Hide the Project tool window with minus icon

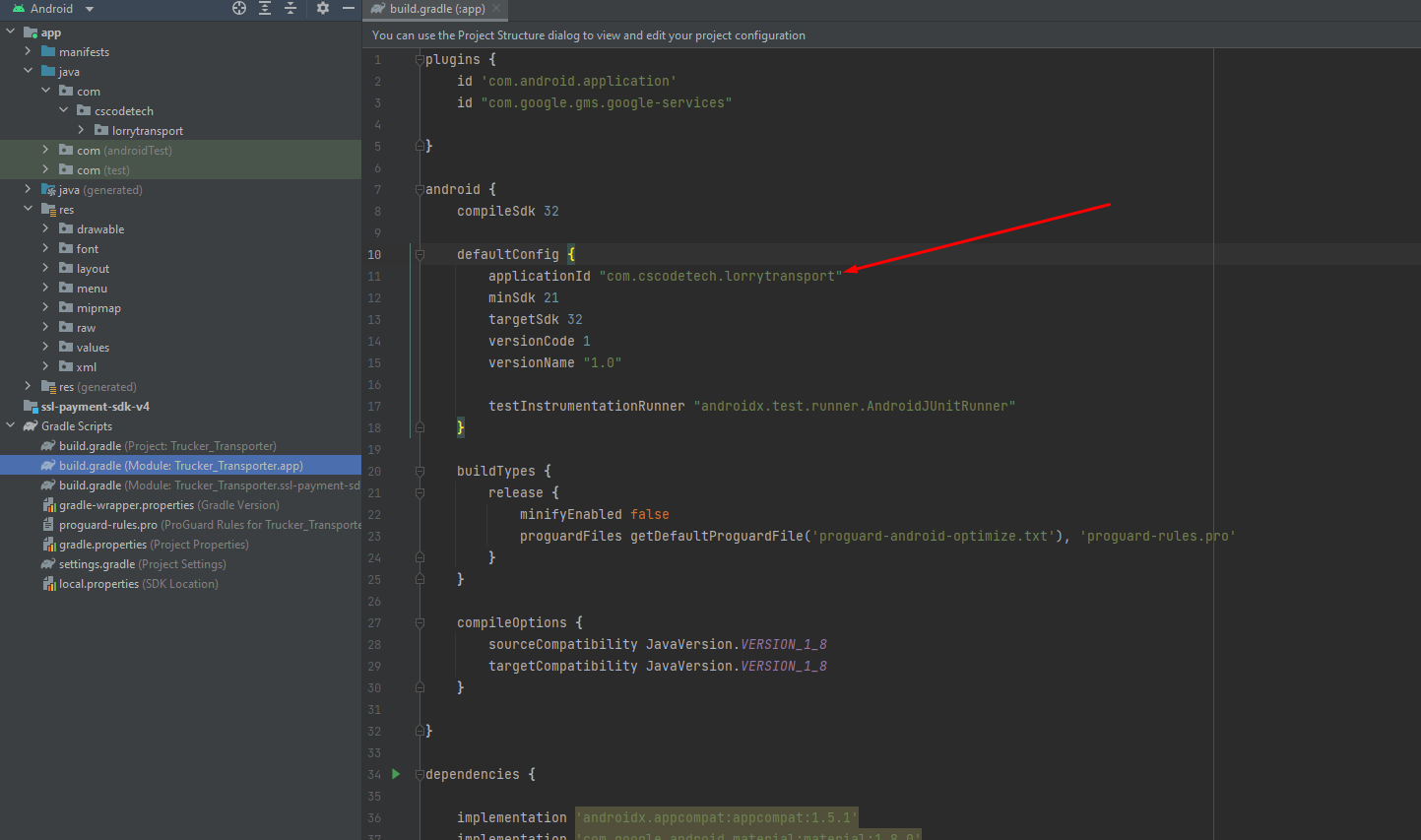click(x=348, y=8)
